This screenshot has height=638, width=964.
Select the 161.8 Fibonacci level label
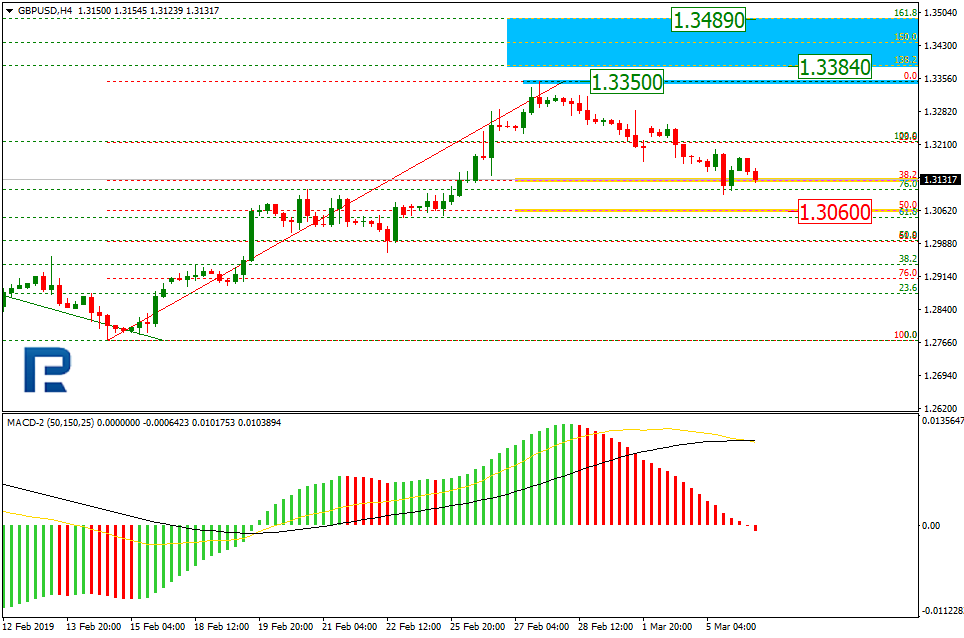point(904,13)
